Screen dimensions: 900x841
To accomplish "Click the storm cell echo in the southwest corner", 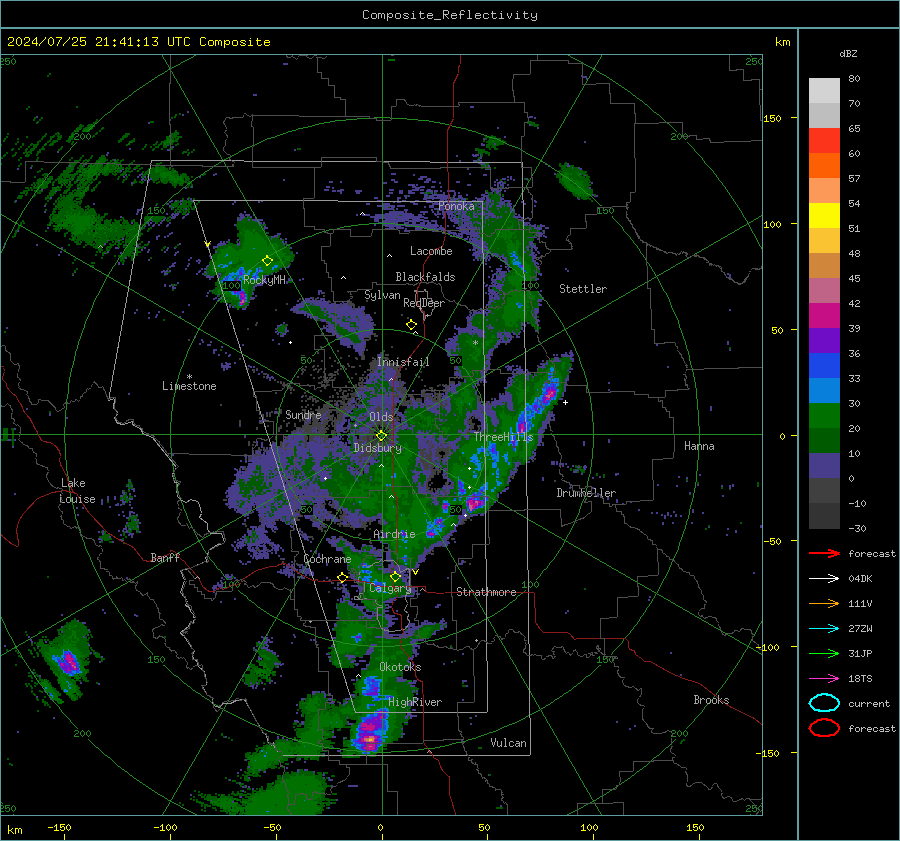I will click(69, 662).
